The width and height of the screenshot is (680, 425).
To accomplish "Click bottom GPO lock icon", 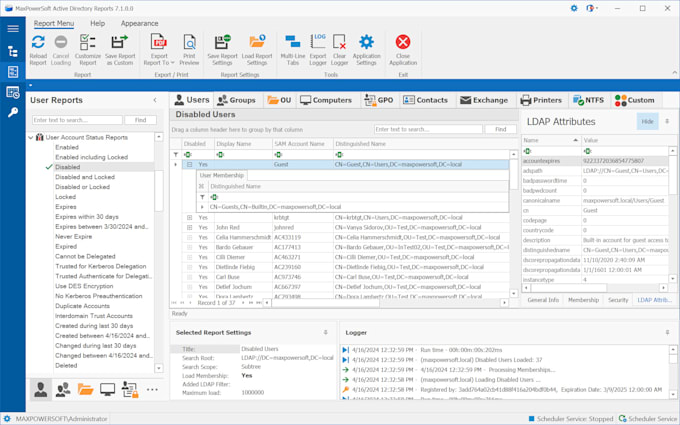I will click(130, 389).
